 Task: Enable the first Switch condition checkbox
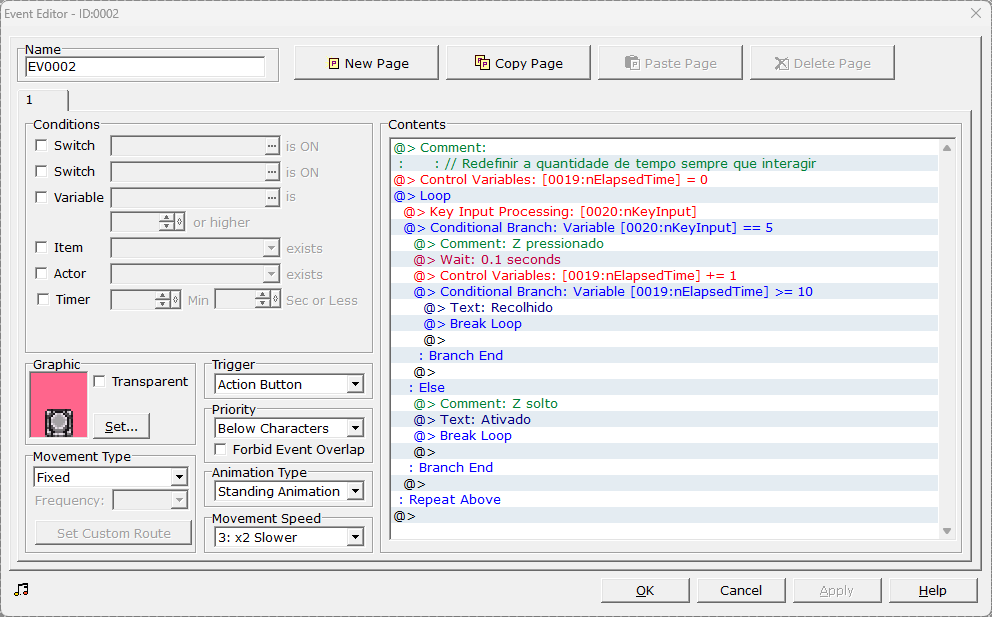[x=41, y=146]
